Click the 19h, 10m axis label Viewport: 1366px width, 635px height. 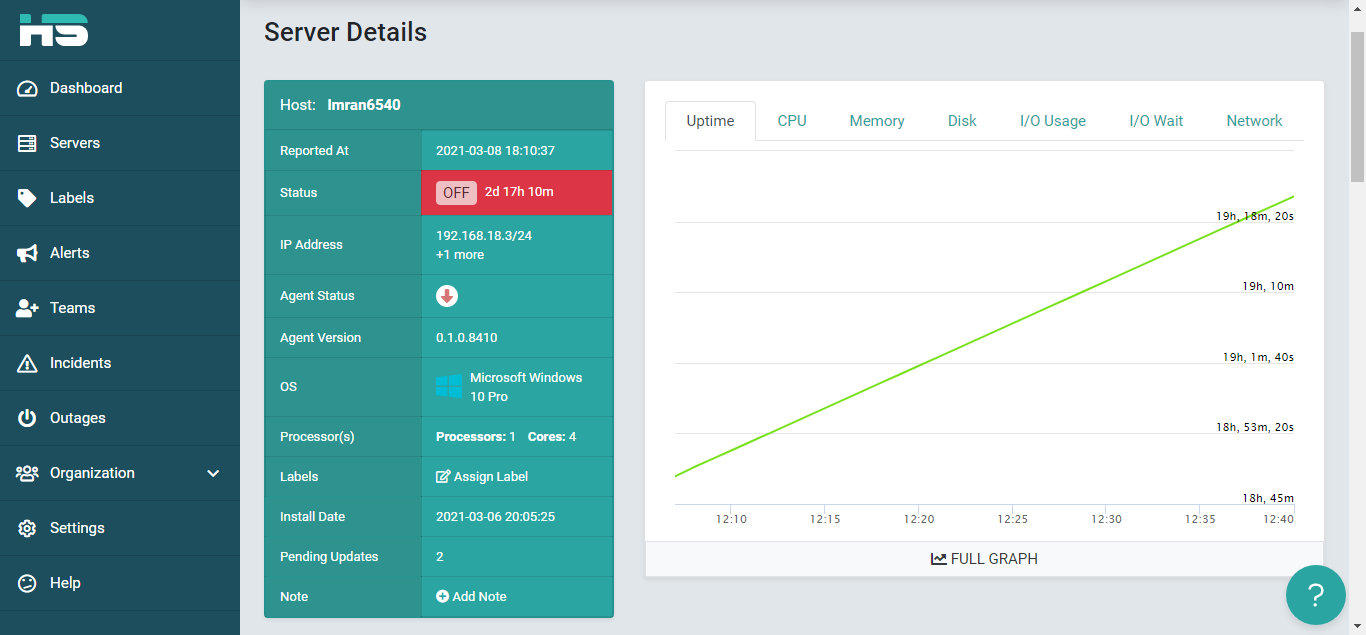1268,286
